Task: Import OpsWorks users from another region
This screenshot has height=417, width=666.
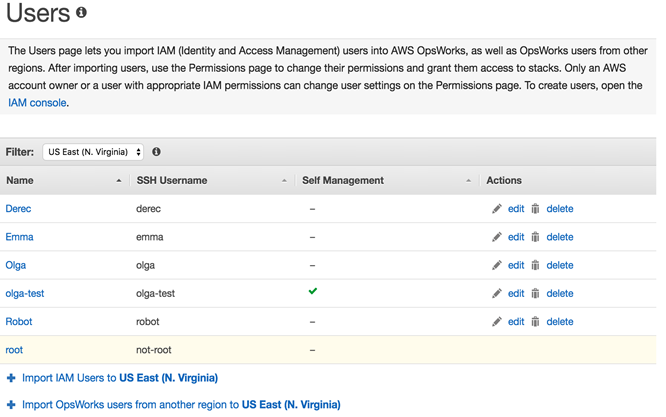Action: tap(181, 405)
